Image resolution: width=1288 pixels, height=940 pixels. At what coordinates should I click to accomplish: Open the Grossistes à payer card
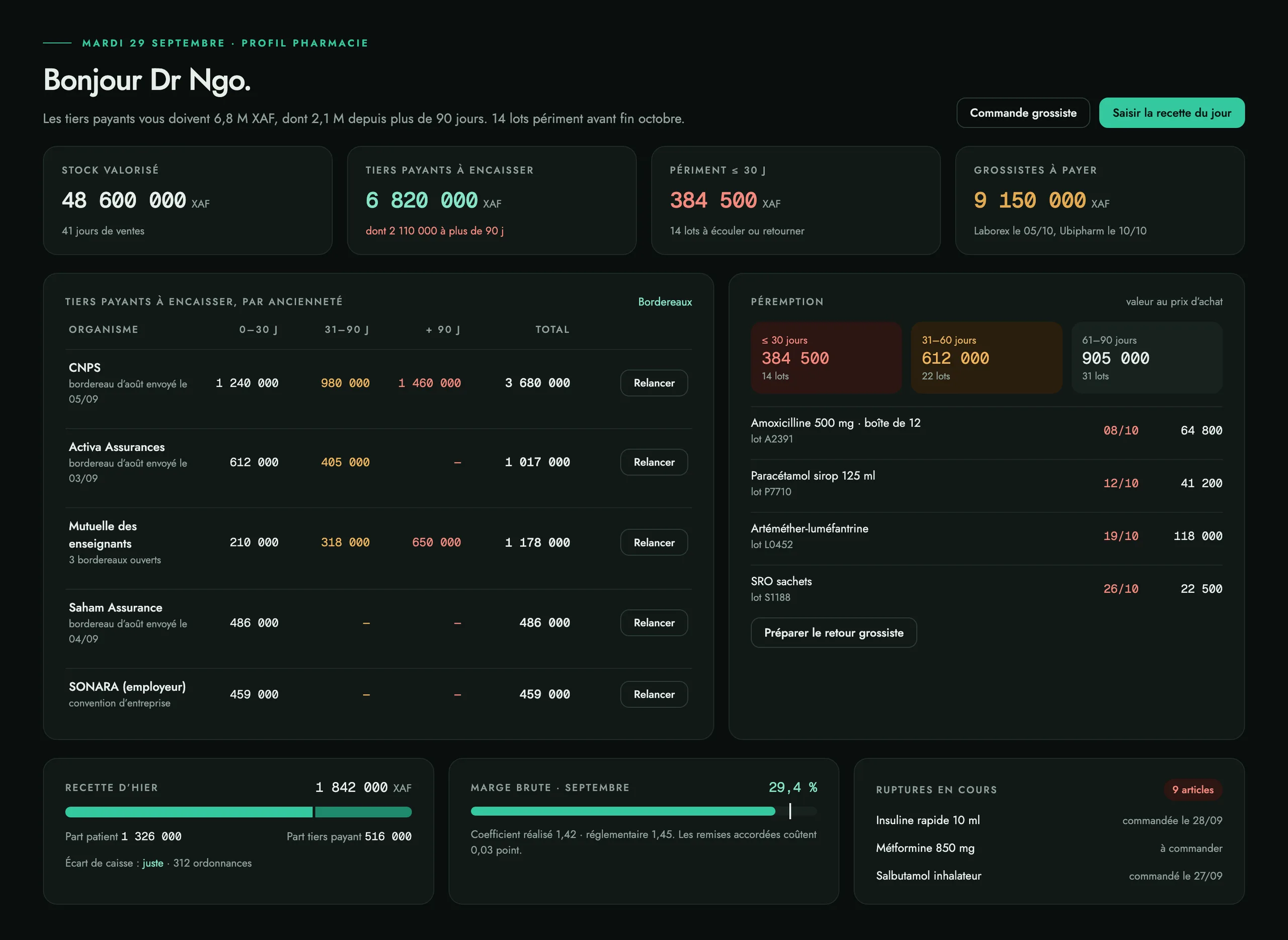1100,200
